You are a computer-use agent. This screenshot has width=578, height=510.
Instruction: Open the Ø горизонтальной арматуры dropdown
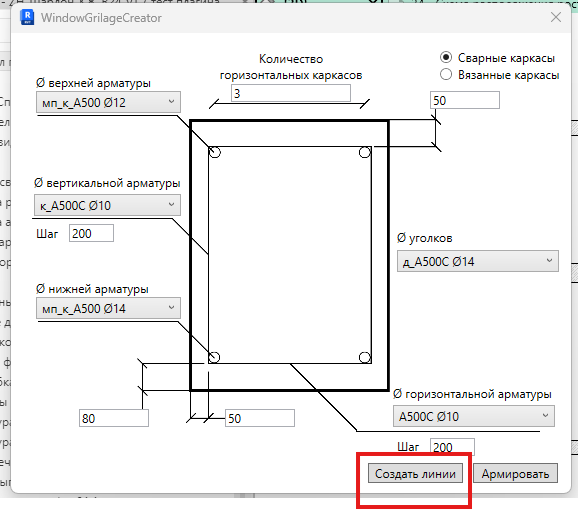(x=474, y=416)
